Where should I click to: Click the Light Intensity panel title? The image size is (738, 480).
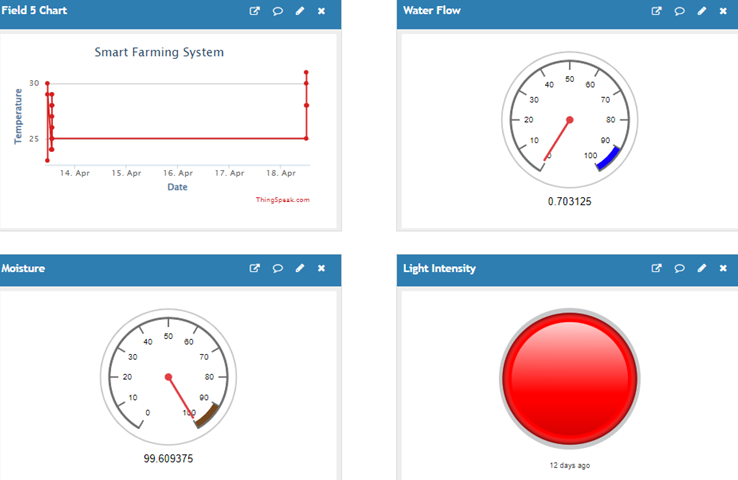(x=439, y=268)
